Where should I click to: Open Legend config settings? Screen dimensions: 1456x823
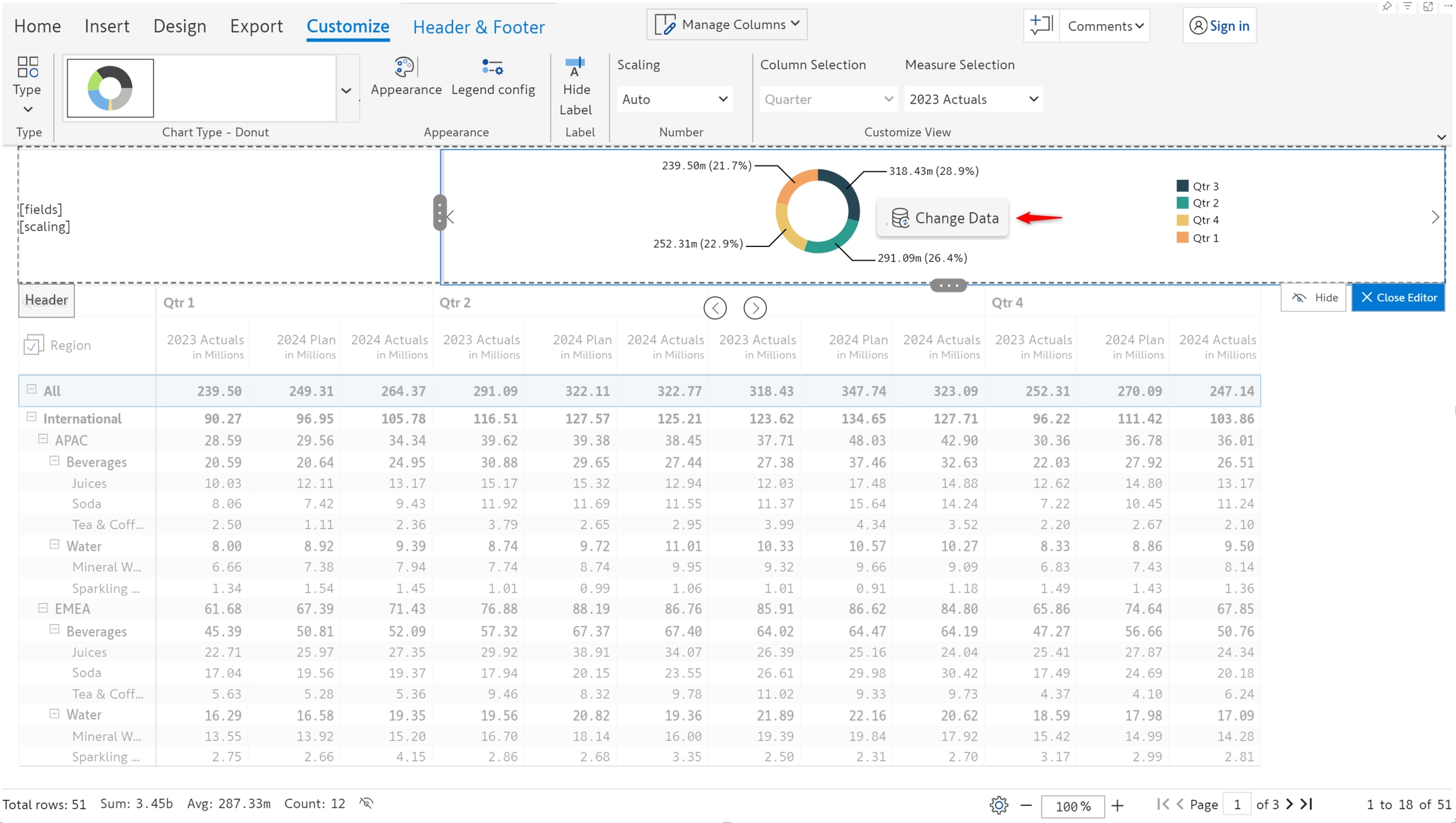point(492,68)
